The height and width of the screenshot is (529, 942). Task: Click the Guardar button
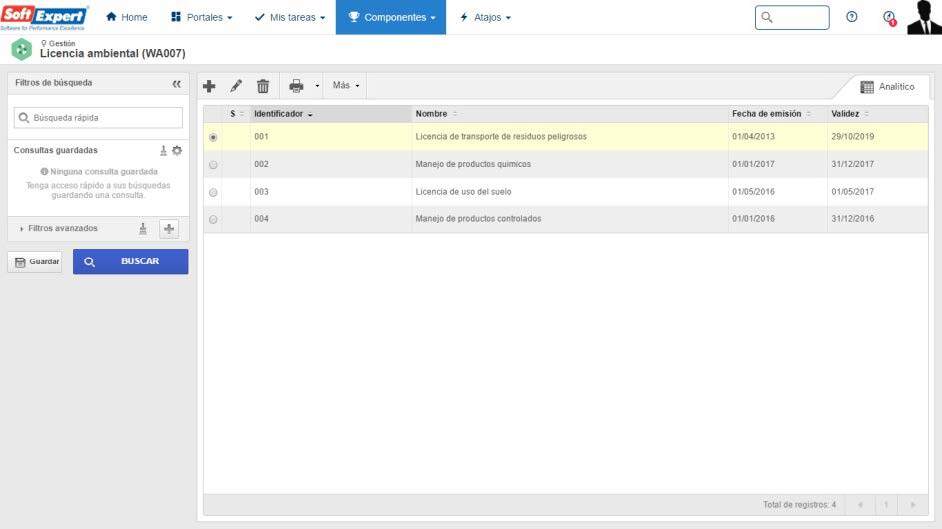pos(35,262)
